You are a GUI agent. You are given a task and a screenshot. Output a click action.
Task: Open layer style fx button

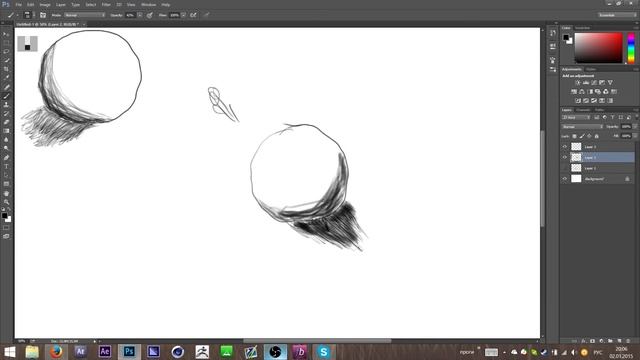(583, 341)
